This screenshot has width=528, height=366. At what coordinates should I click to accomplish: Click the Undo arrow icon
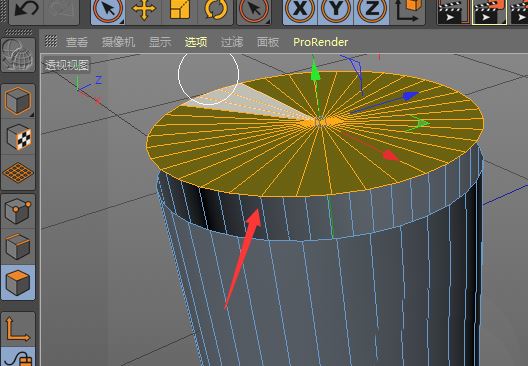point(26,9)
